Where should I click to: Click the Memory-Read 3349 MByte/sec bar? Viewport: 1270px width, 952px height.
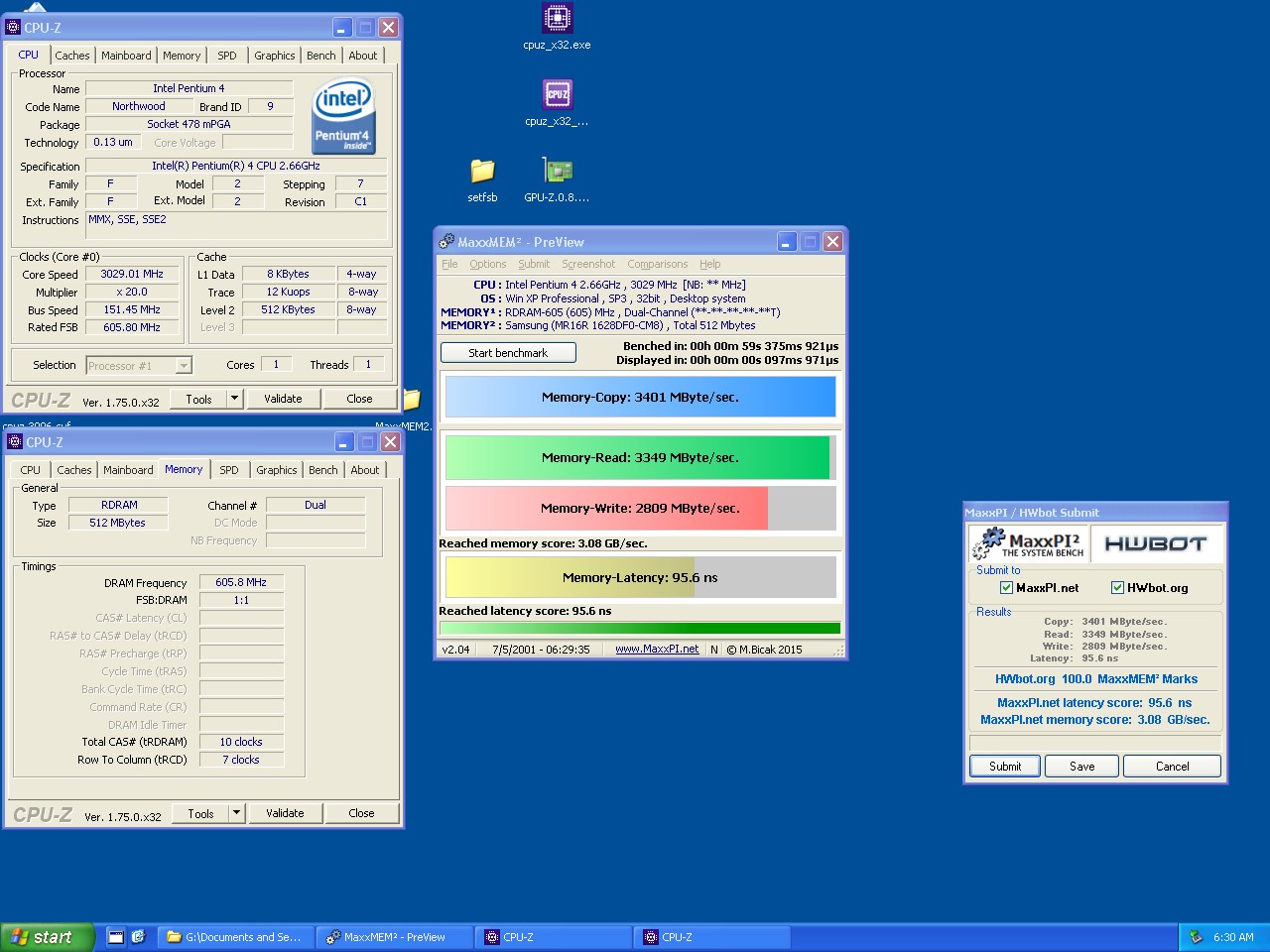[640, 457]
